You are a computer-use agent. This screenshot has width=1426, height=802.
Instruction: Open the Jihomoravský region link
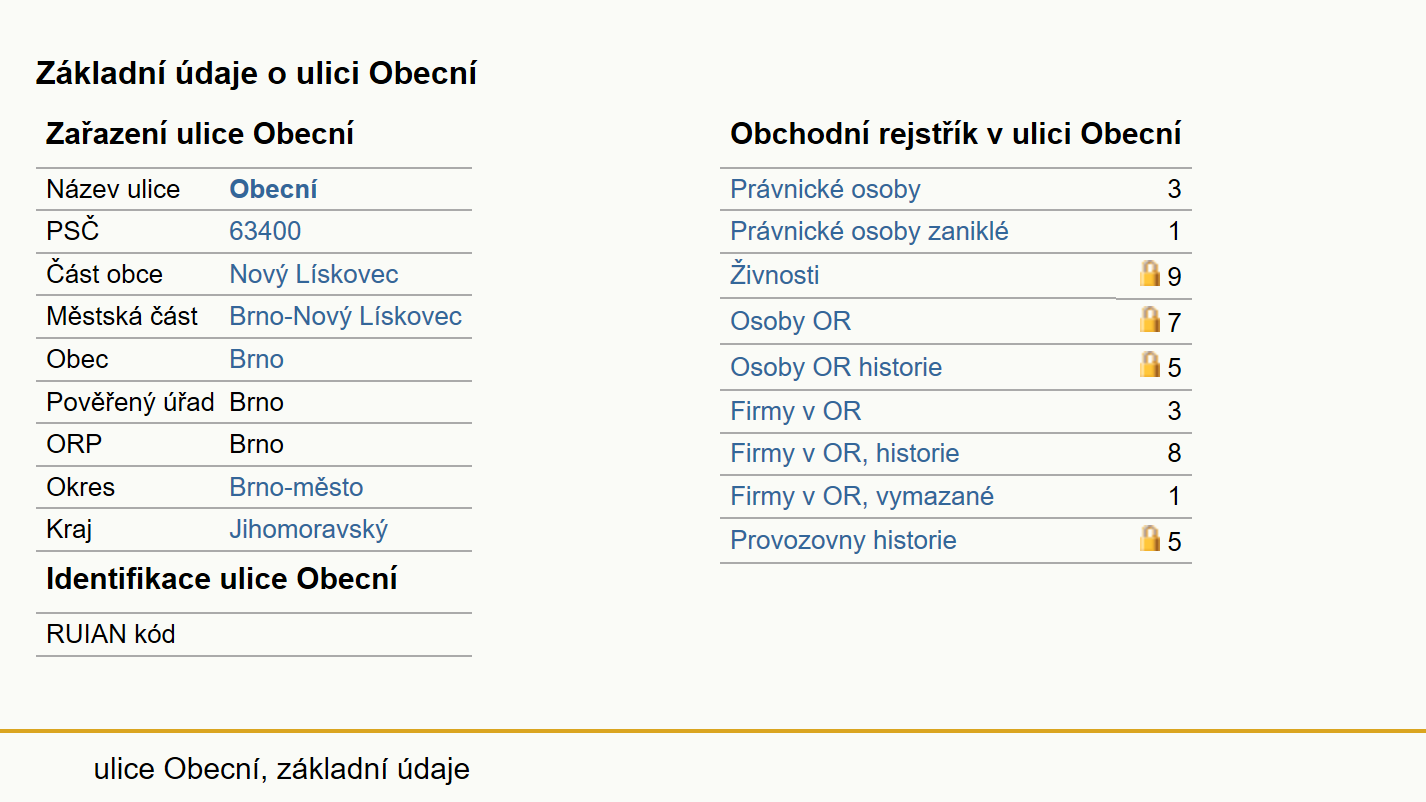(x=309, y=530)
